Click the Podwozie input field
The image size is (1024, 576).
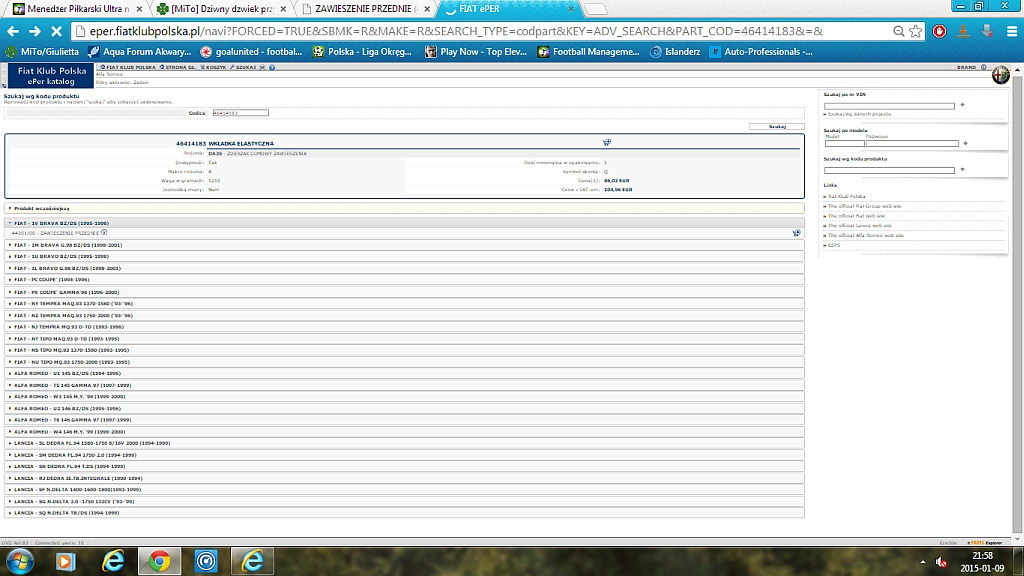[912, 143]
